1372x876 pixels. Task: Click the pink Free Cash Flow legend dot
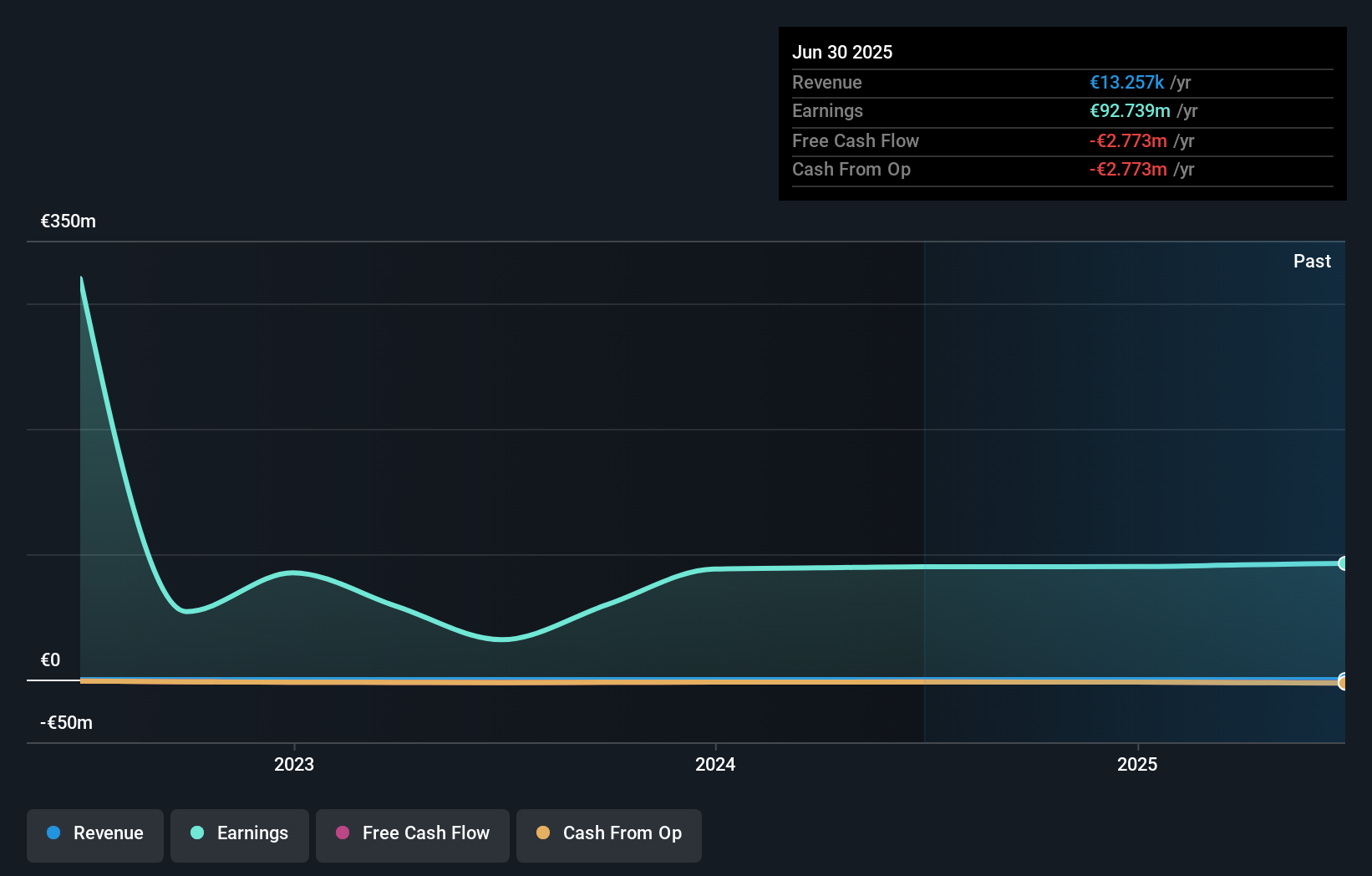(343, 833)
